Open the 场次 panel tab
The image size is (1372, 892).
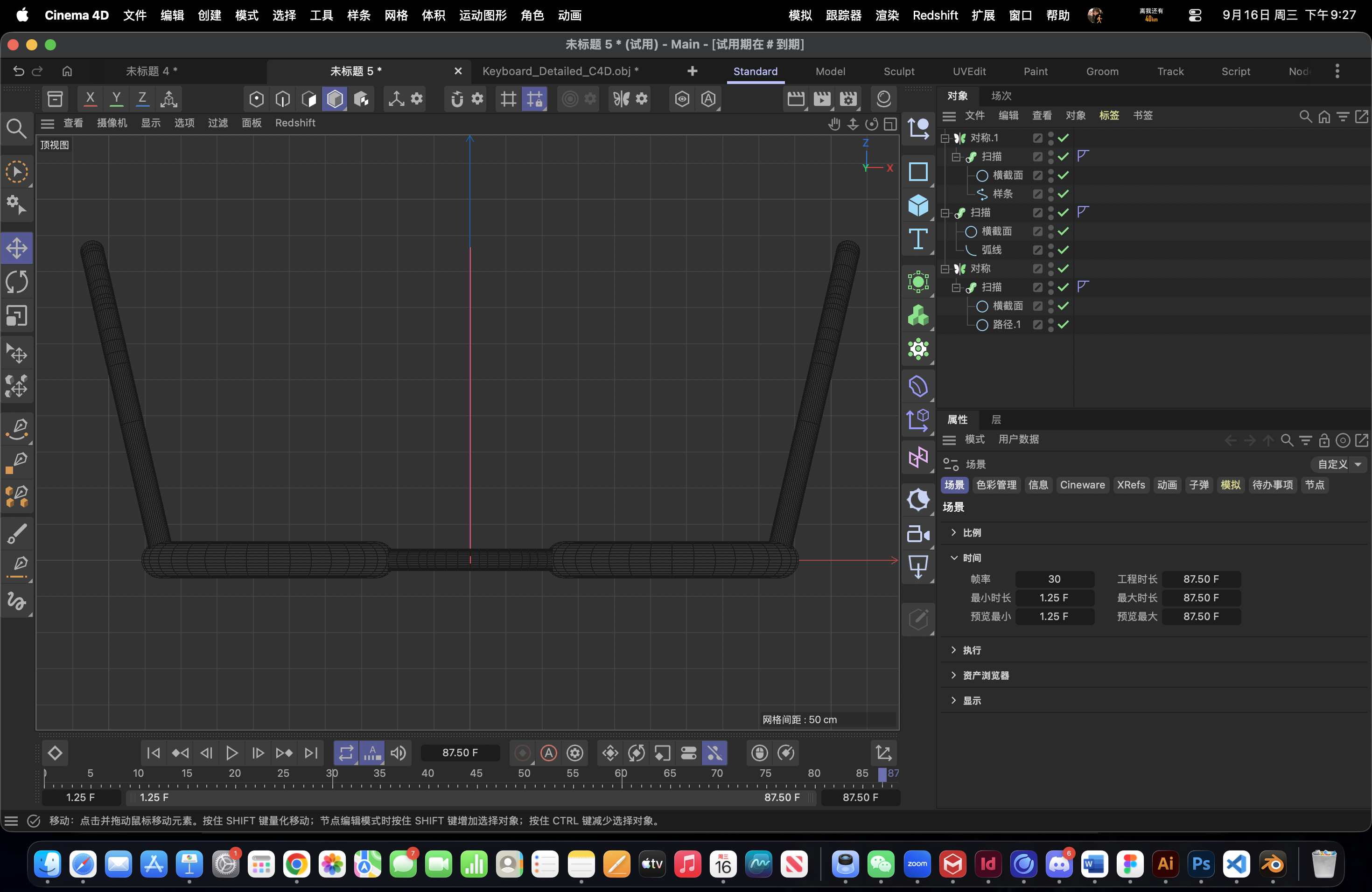coord(1001,96)
